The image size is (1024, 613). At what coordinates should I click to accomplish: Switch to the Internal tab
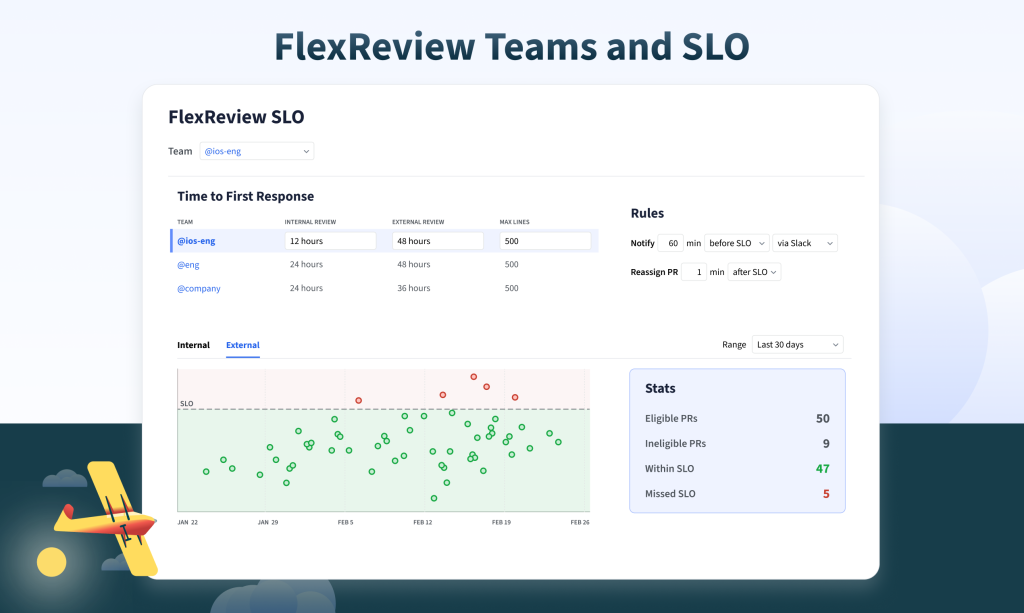pos(193,345)
